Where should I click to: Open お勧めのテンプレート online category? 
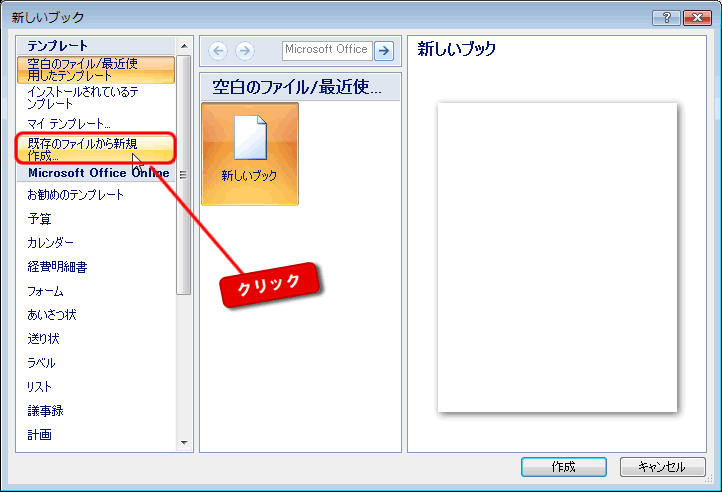click(76, 195)
